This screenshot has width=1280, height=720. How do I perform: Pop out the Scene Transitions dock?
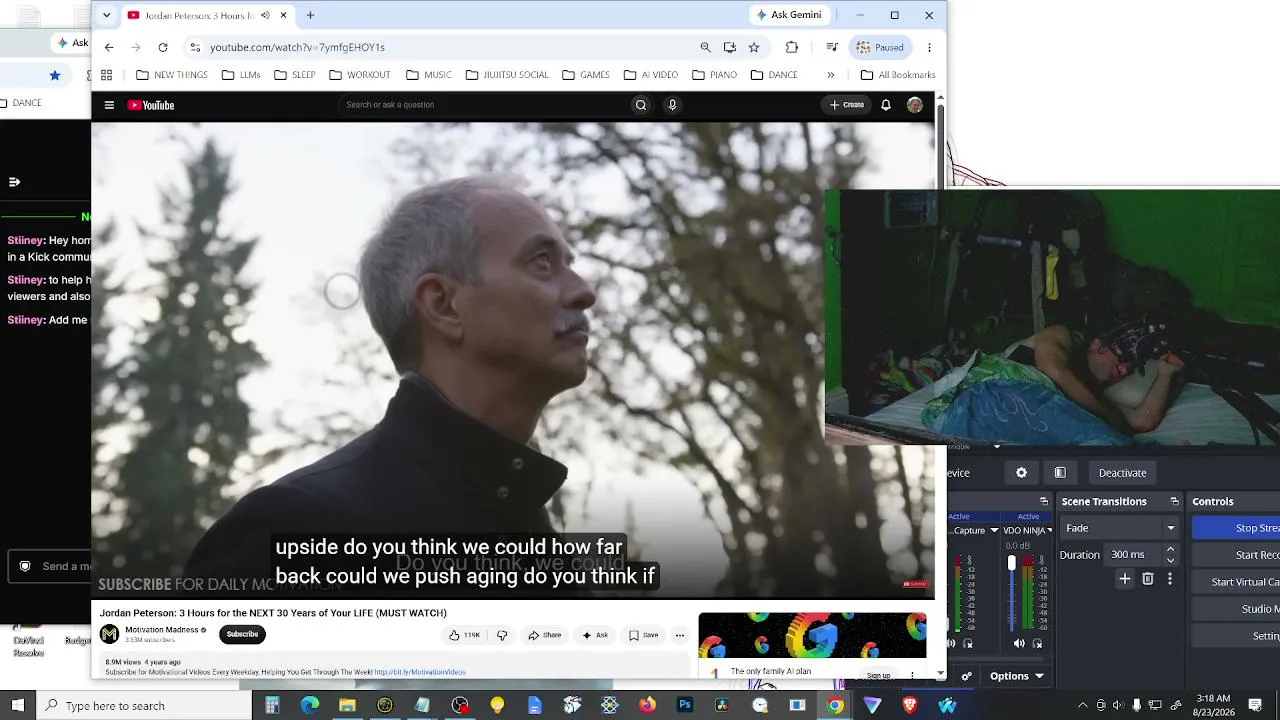coord(1175,502)
